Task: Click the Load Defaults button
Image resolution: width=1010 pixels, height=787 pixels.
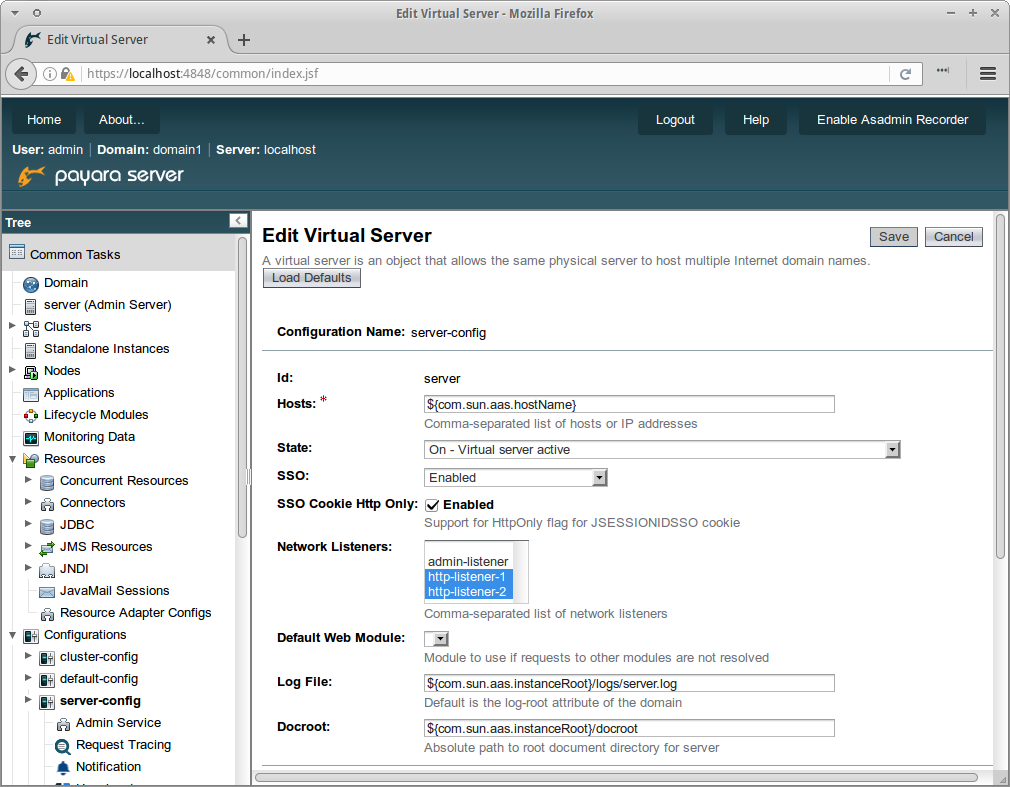Action: click(311, 278)
